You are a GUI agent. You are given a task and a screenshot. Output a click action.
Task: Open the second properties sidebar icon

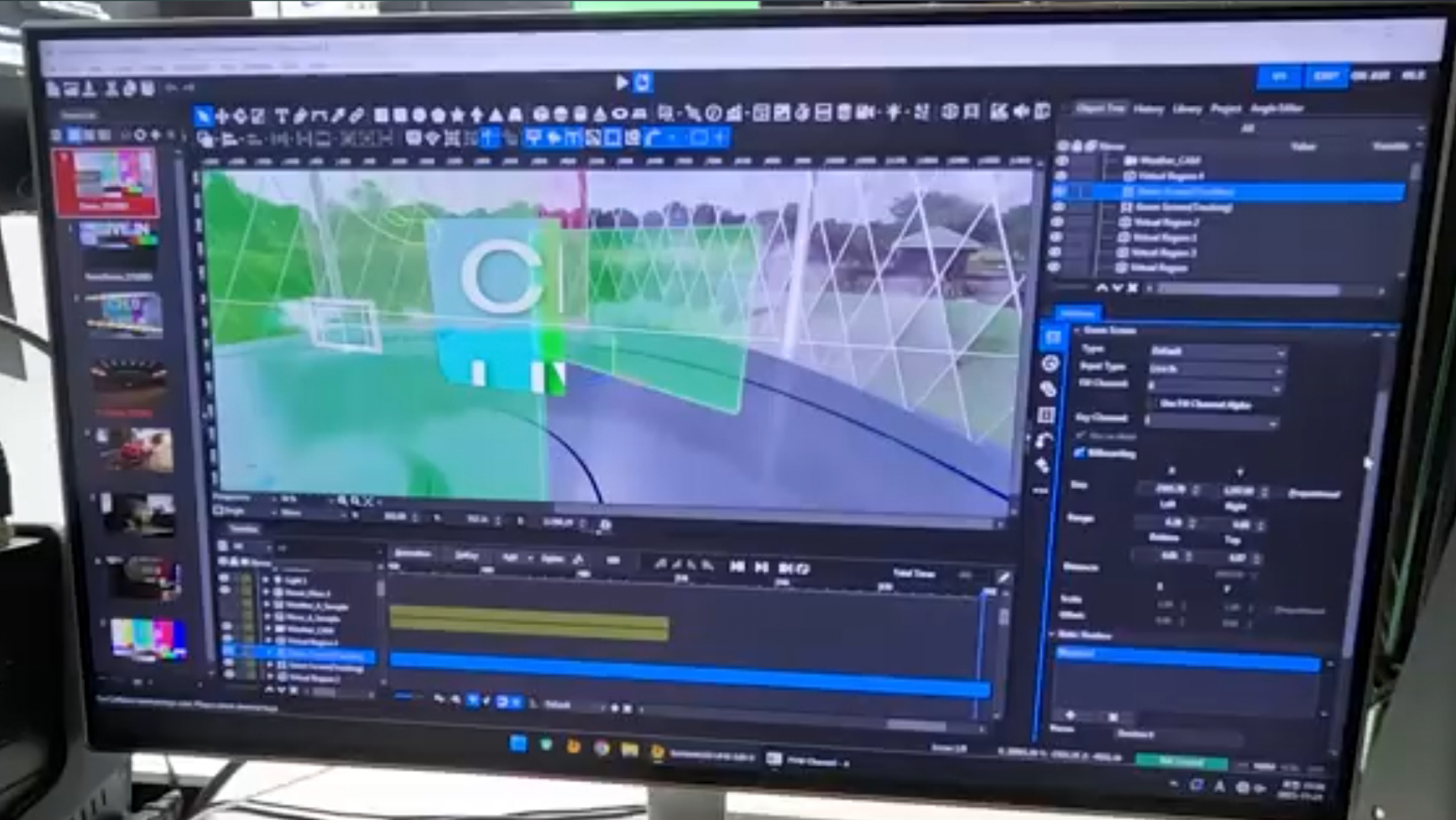1050,363
